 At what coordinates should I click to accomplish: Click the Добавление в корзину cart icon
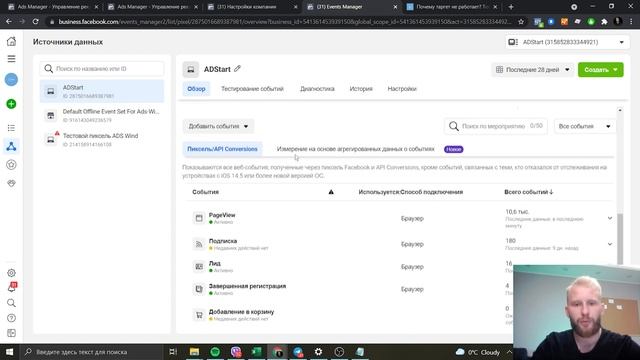[x=199, y=315]
